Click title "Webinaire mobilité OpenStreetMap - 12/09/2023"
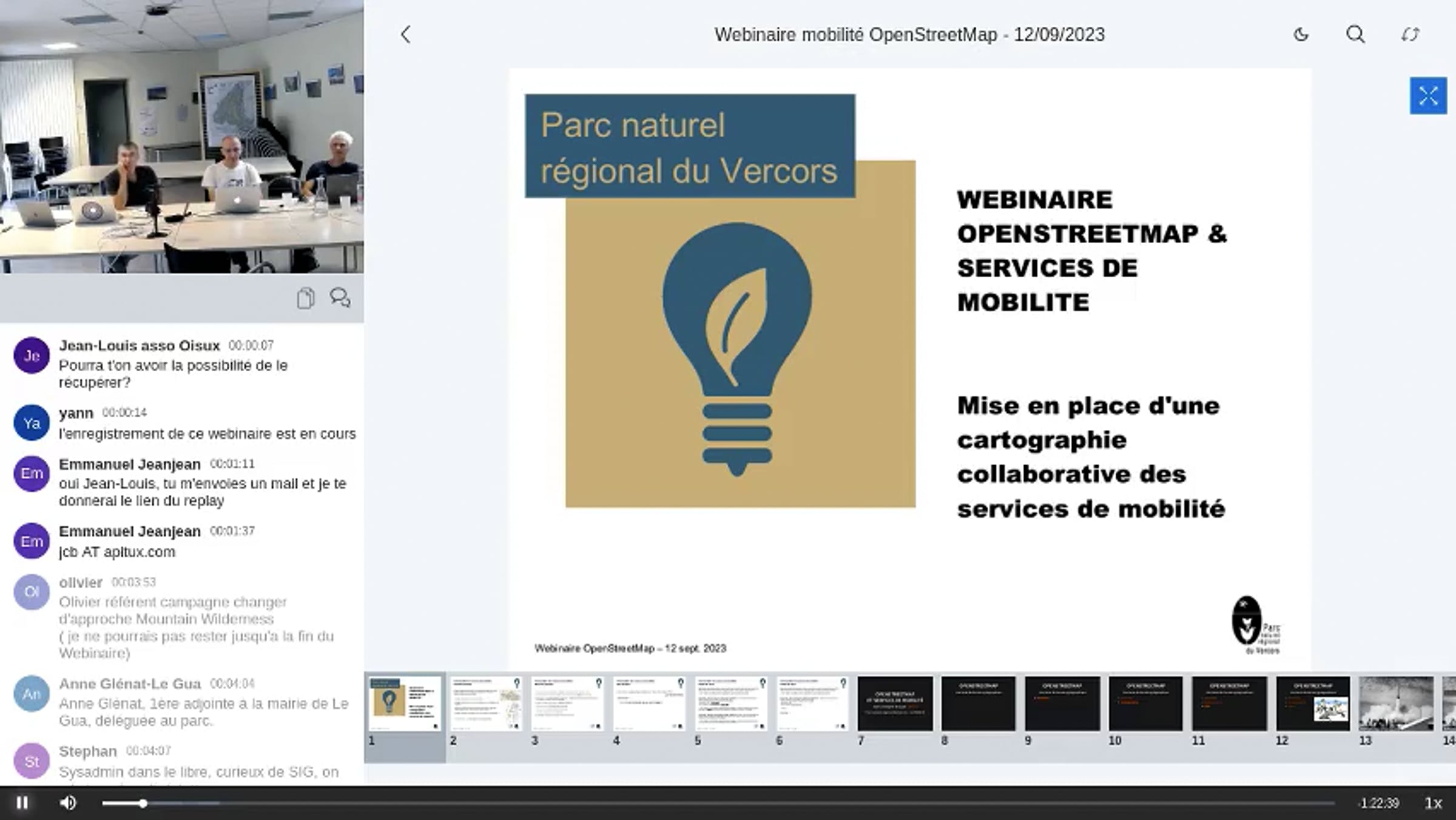The width and height of the screenshot is (1456, 820). [x=909, y=35]
